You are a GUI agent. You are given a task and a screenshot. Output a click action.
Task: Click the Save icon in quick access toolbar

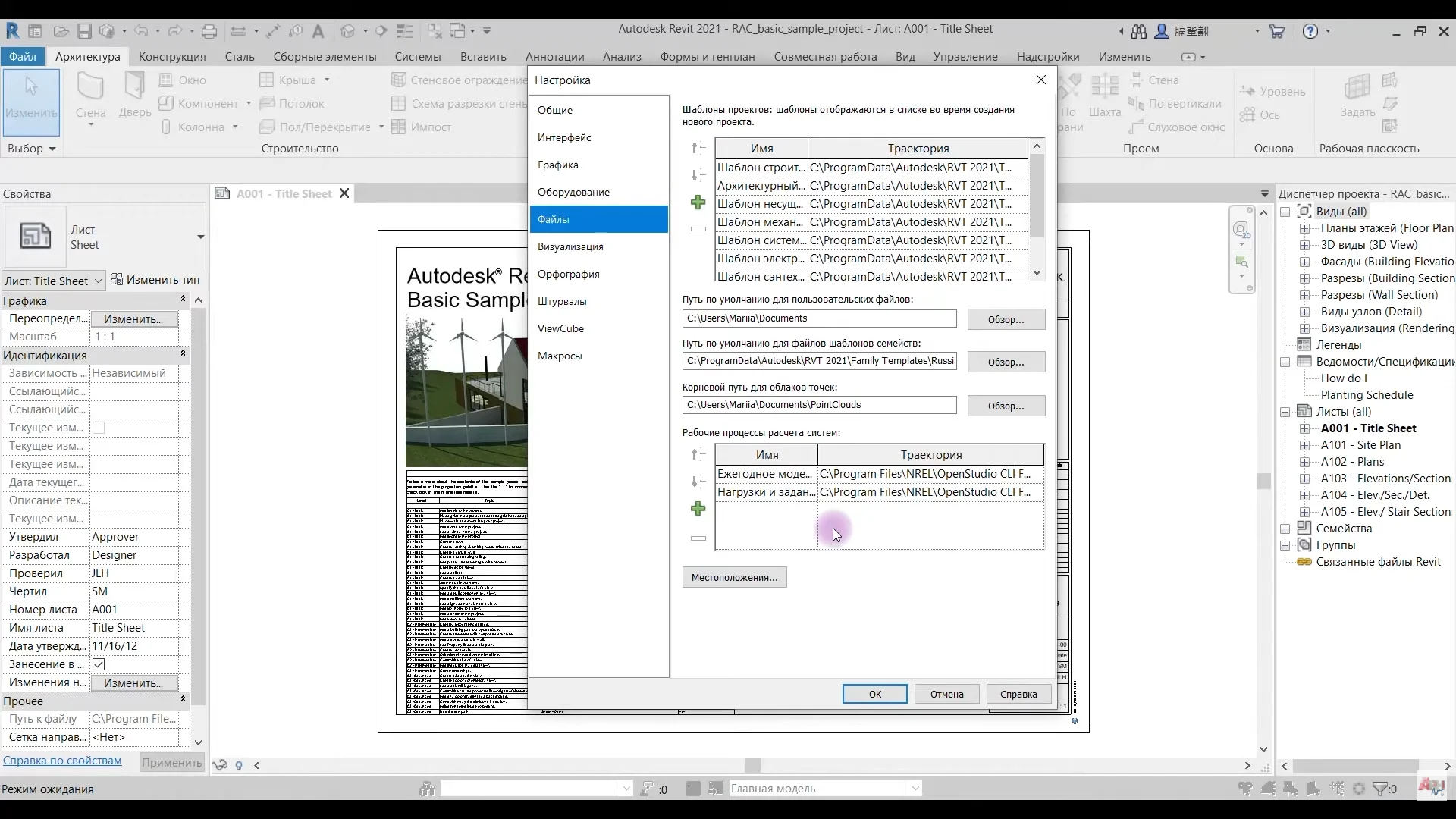tap(84, 31)
